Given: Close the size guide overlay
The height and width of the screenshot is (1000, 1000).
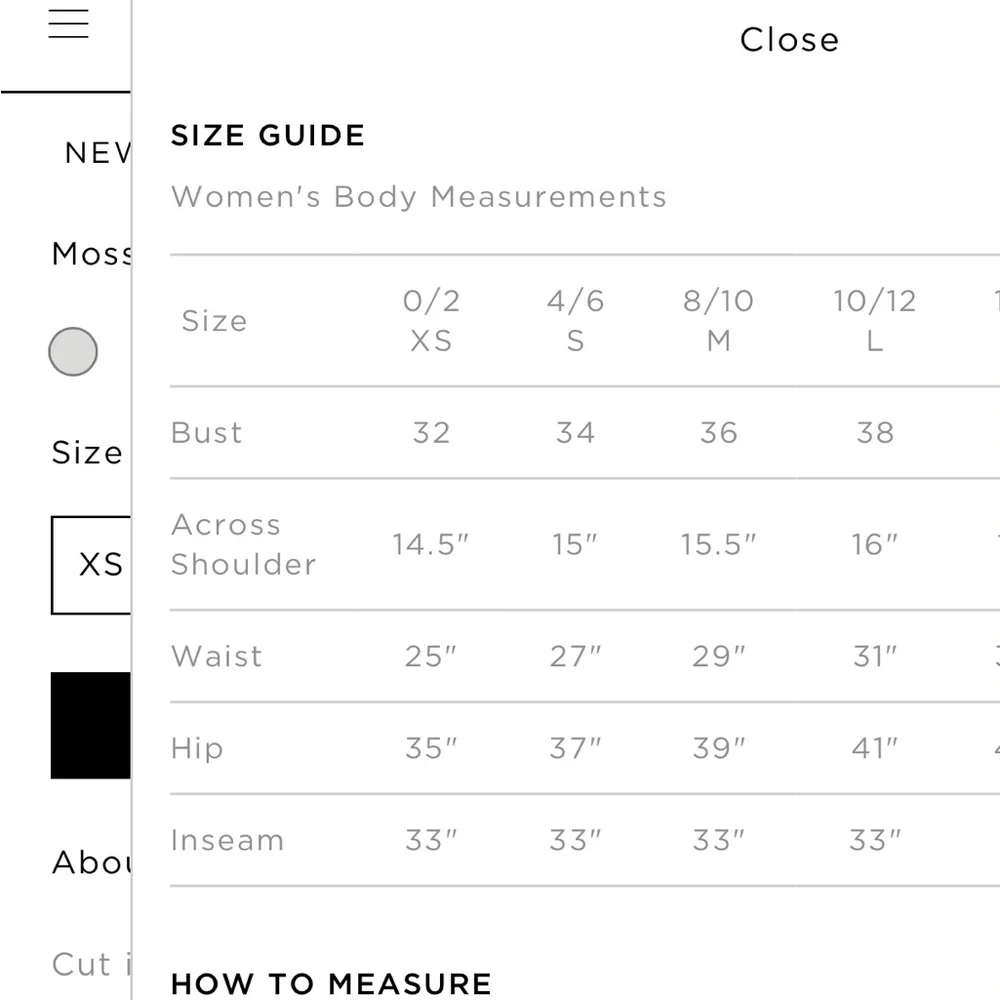Looking at the screenshot, I should [x=789, y=39].
